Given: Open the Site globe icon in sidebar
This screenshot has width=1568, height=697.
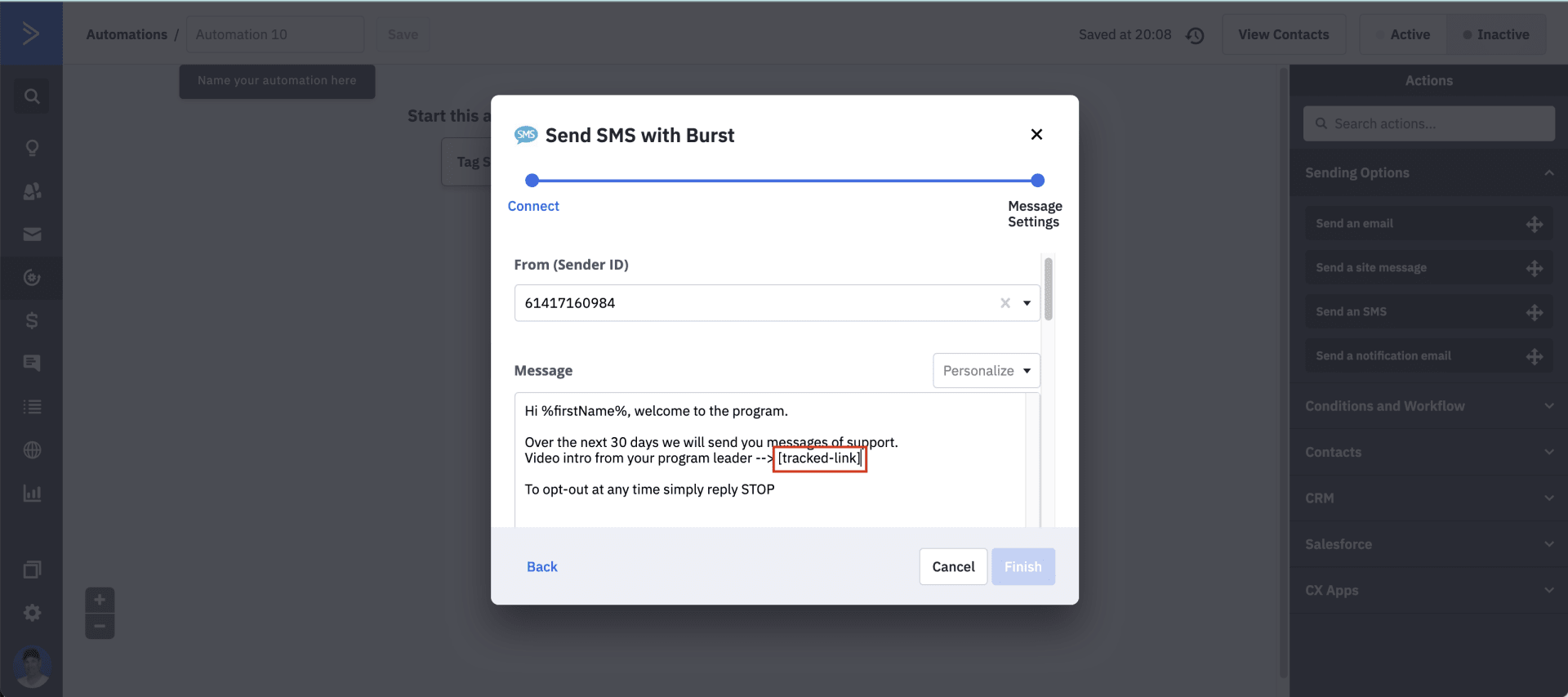Looking at the screenshot, I should click(x=32, y=449).
